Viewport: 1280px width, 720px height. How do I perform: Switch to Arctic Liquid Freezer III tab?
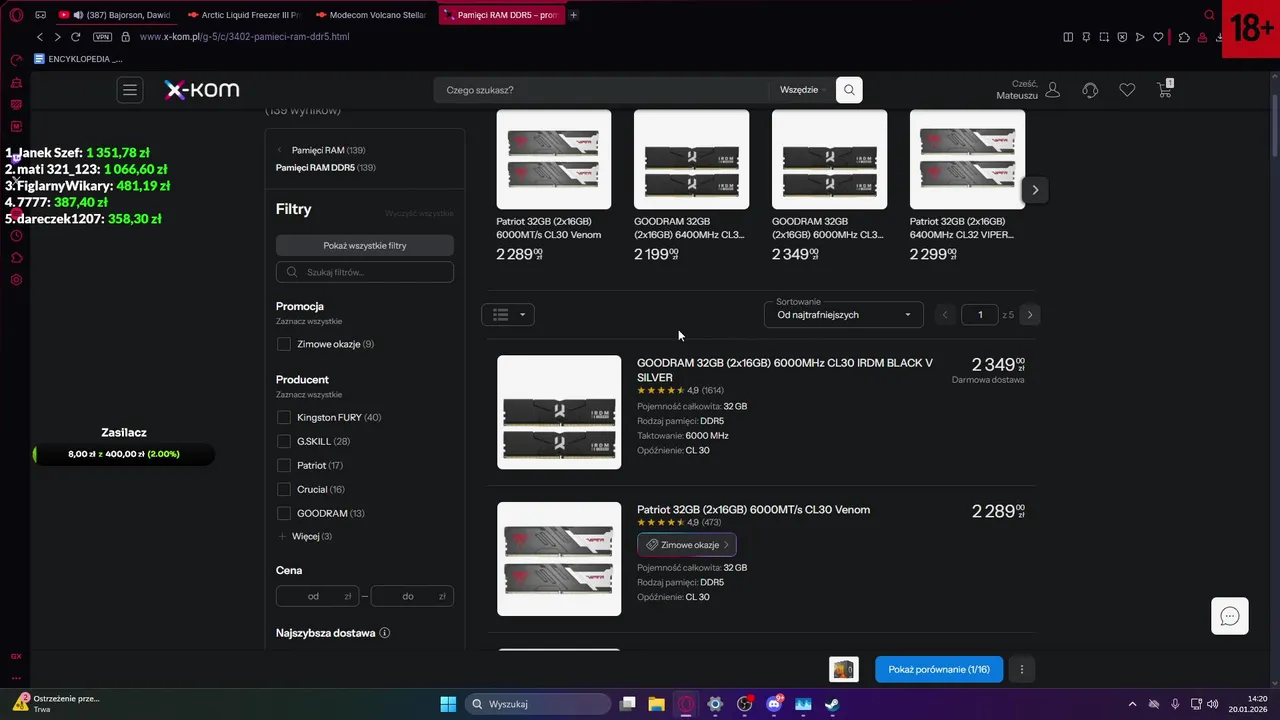point(243,15)
